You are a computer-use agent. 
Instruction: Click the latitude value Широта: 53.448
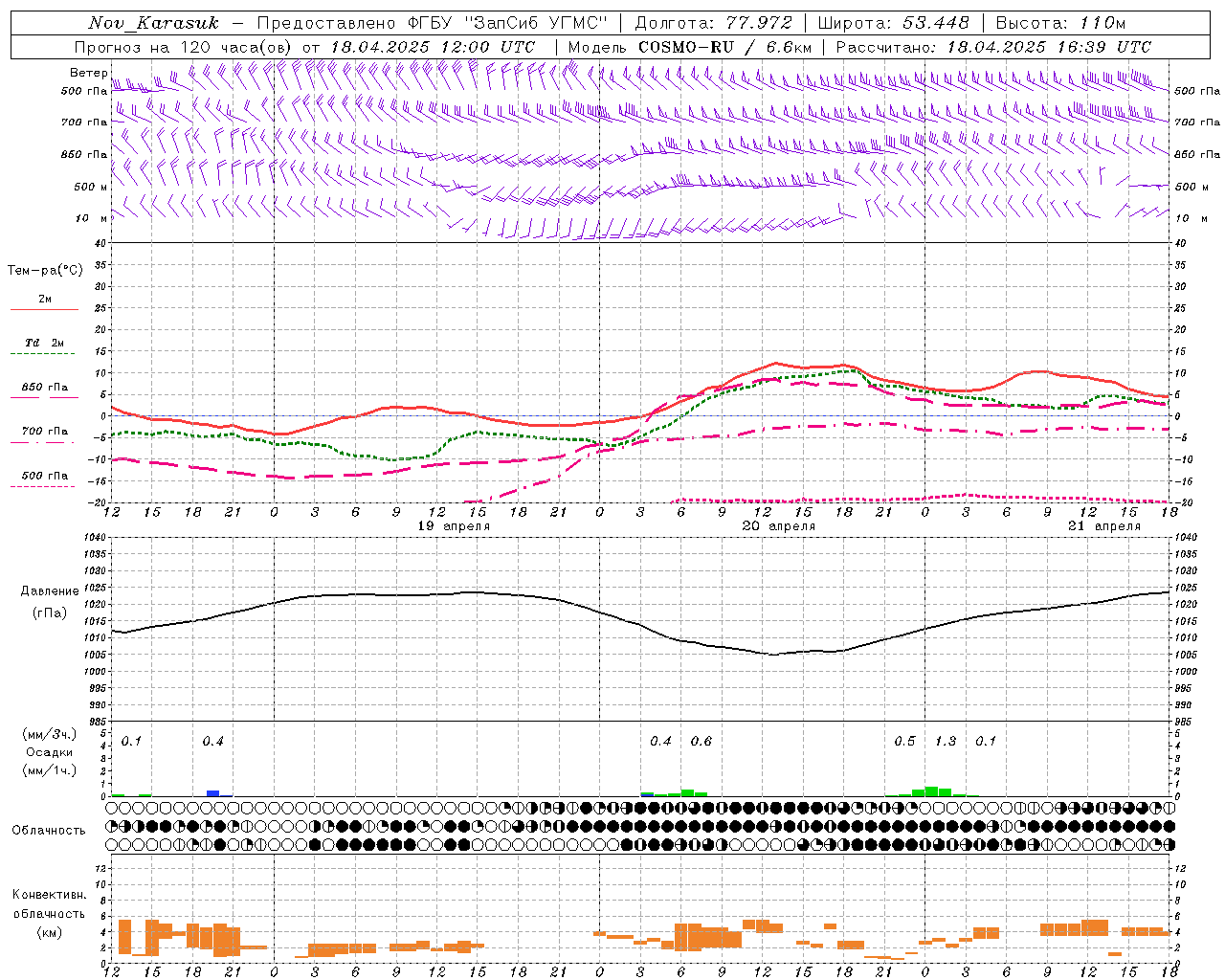coord(894,23)
